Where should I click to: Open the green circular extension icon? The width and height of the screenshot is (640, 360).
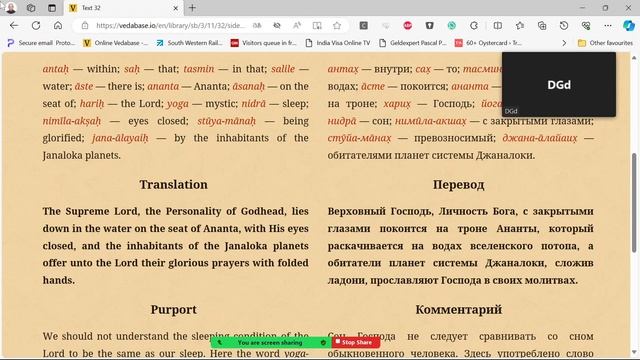(451, 25)
